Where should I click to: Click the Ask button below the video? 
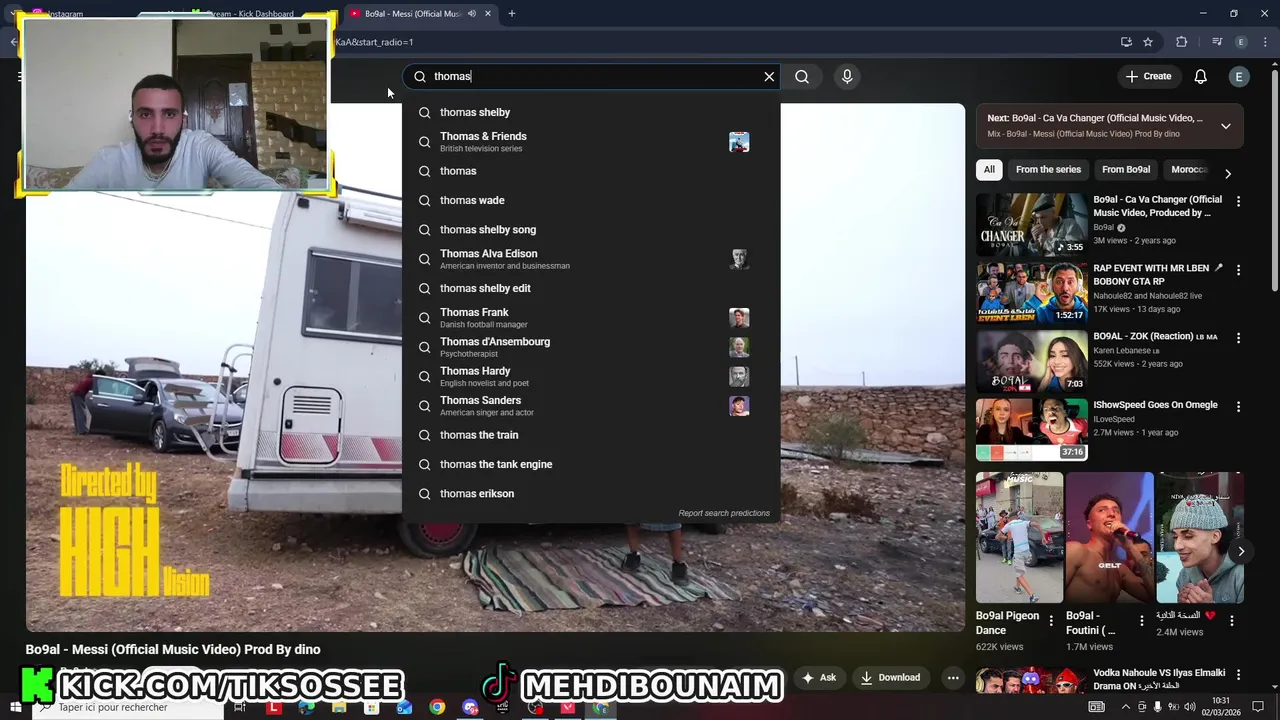[819, 677]
